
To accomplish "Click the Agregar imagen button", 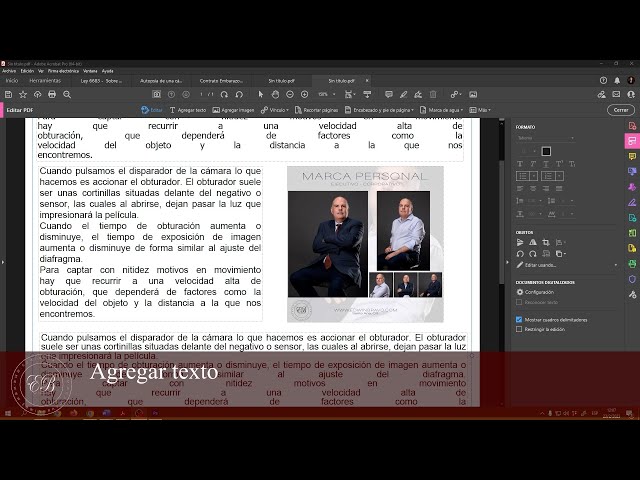I will (x=233, y=110).
